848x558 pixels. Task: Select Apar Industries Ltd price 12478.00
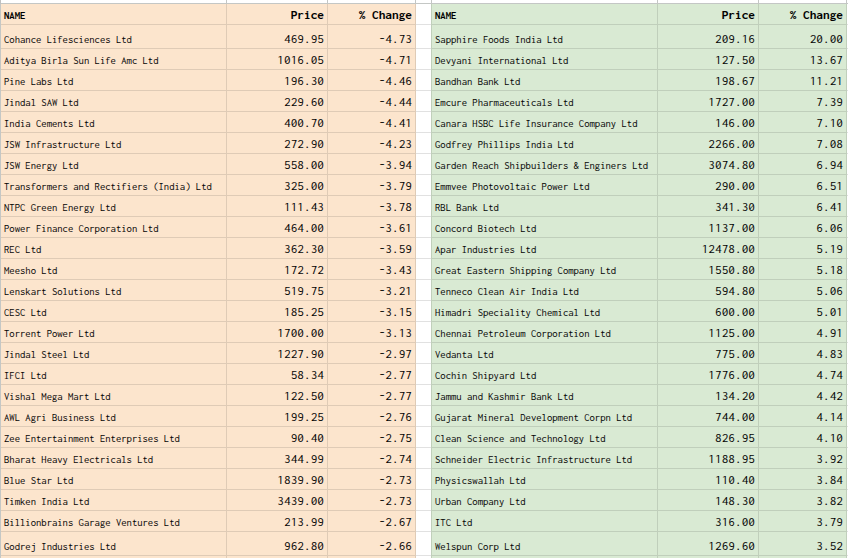click(728, 249)
